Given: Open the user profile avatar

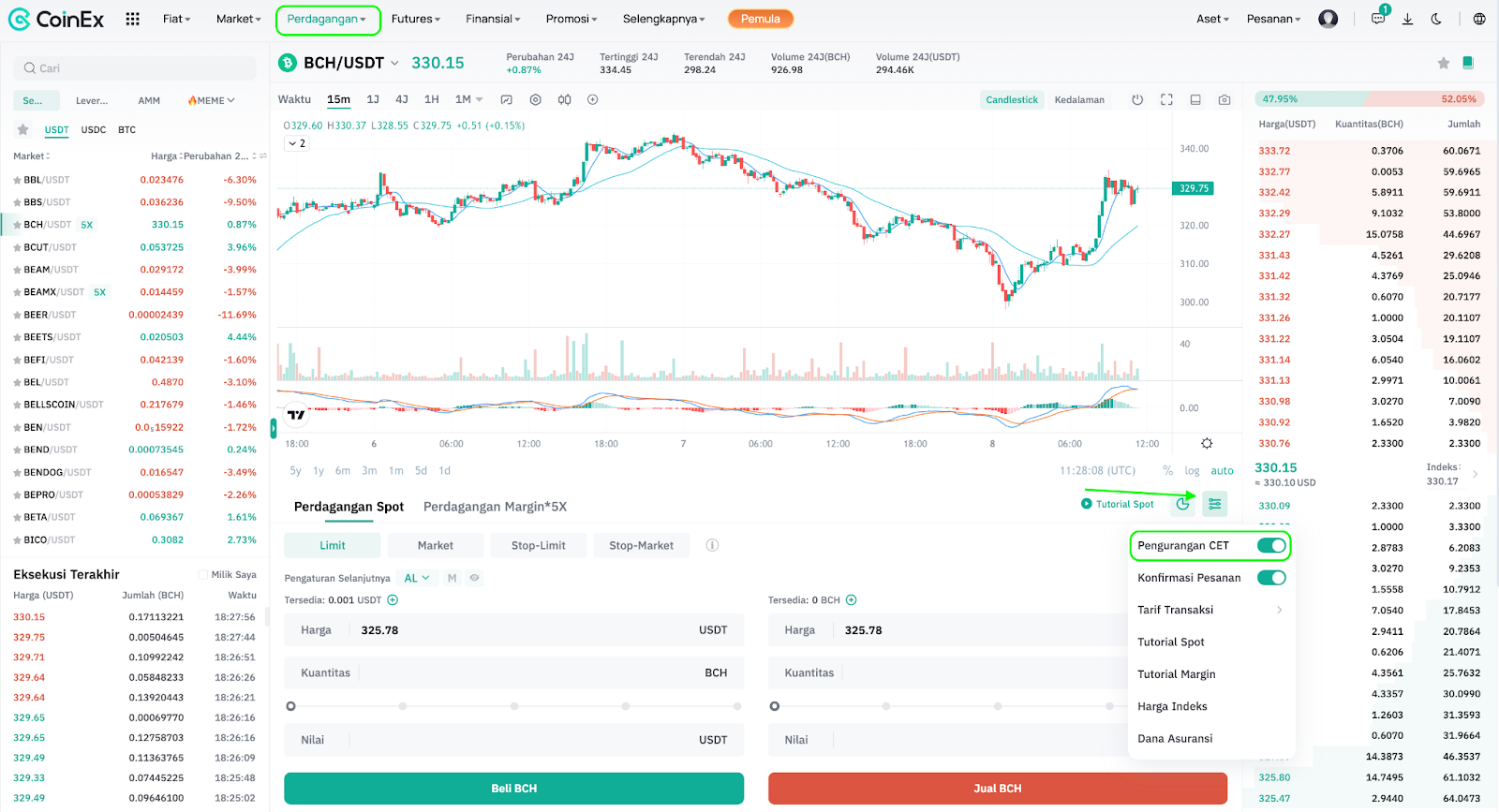Looking at the screenshot, I should [1328, 19].
